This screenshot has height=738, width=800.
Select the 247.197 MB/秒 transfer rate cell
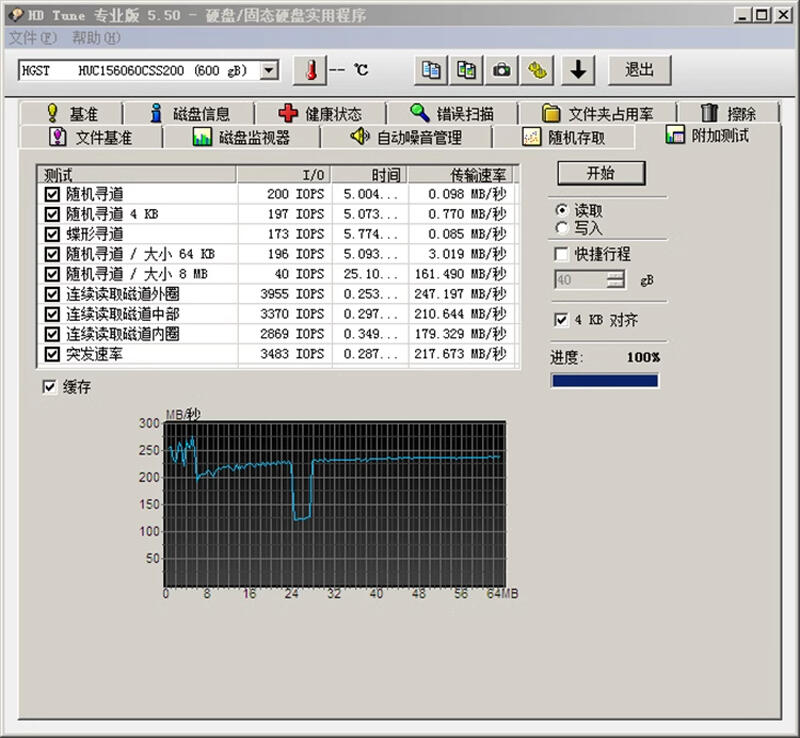point(460,294)
